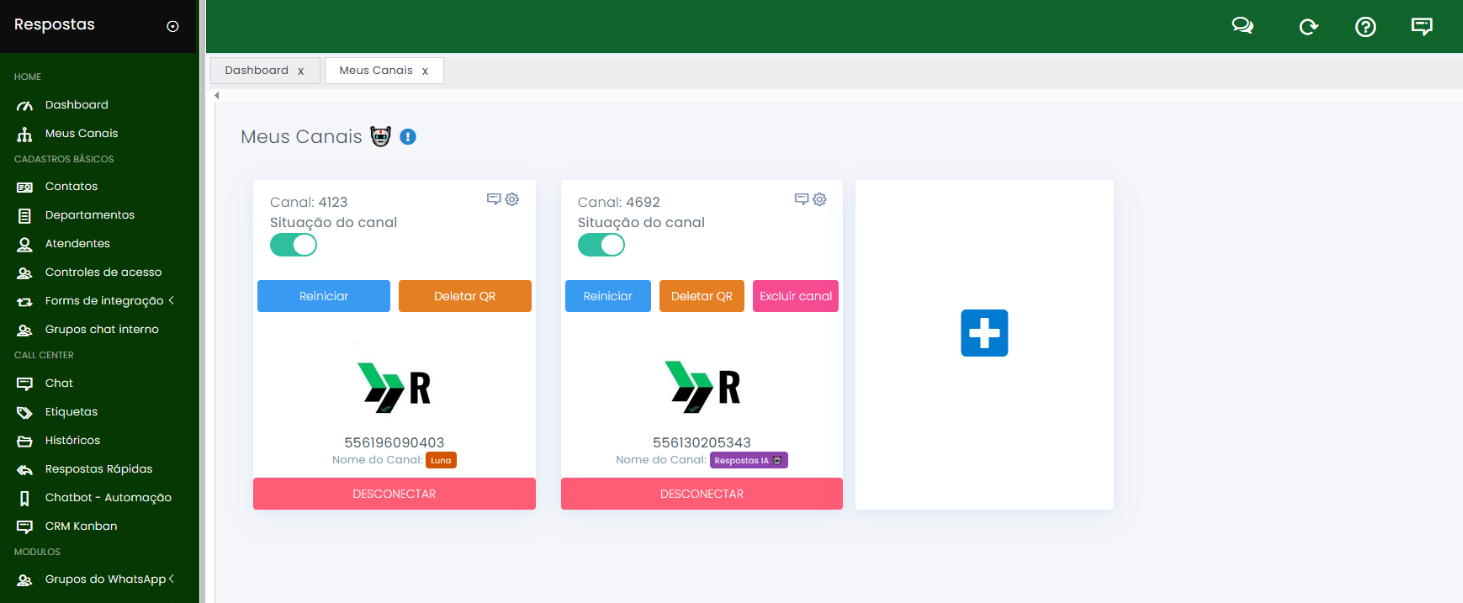This screenshot has height=603, width=1463.
Task: Toggle channel status for Canal 4123
Action: coord(293,245)
